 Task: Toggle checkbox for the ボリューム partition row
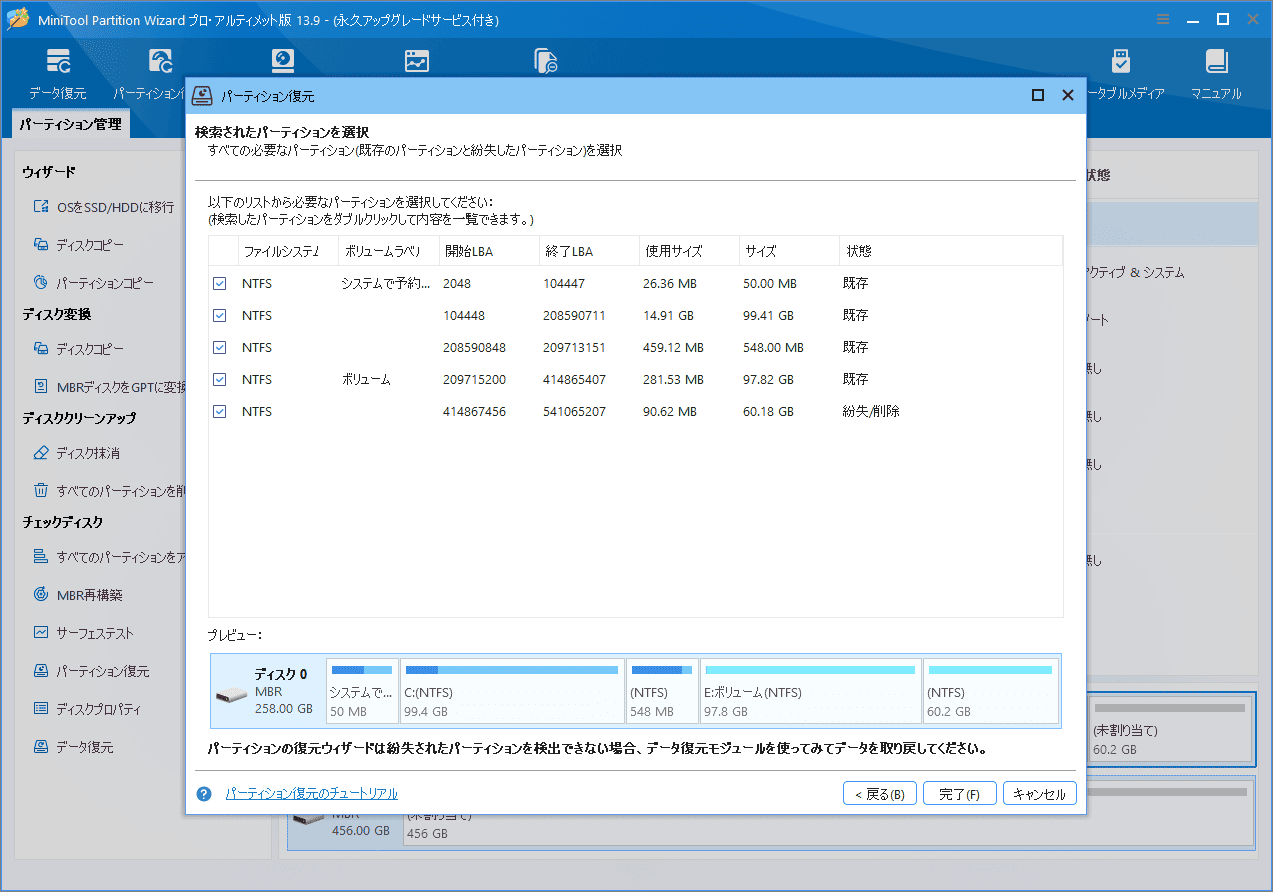coord(219,380)
